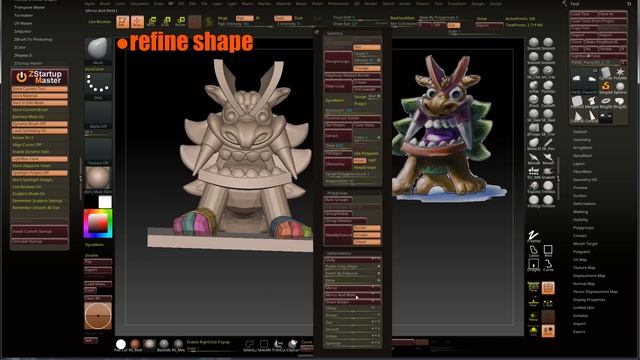This screenshot has height=360, width=640.
Task: Activate Edit mode icon in top toolbar
Action: [122, 22]
